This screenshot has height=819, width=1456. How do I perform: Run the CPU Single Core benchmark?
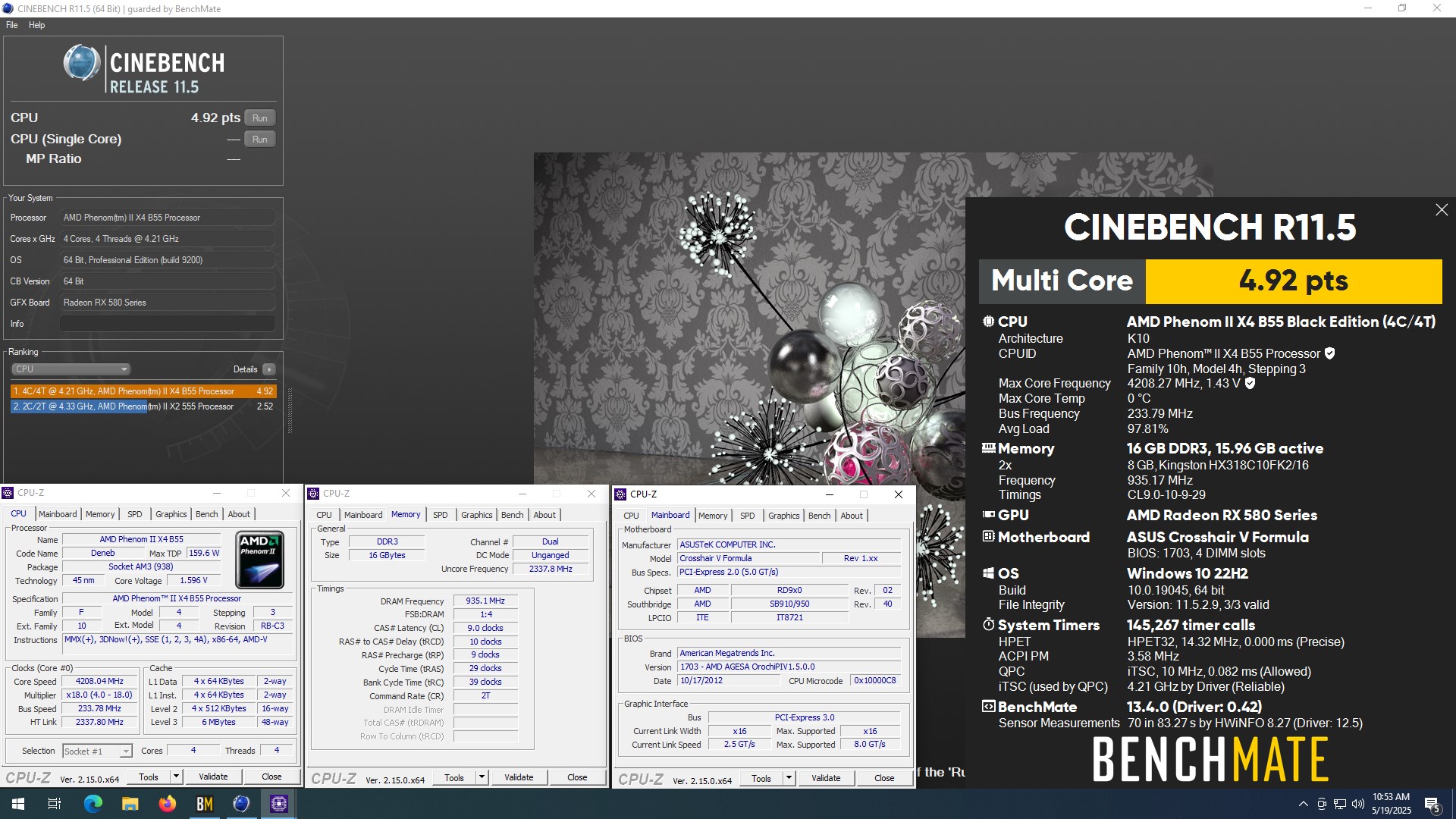click(260, 140)
